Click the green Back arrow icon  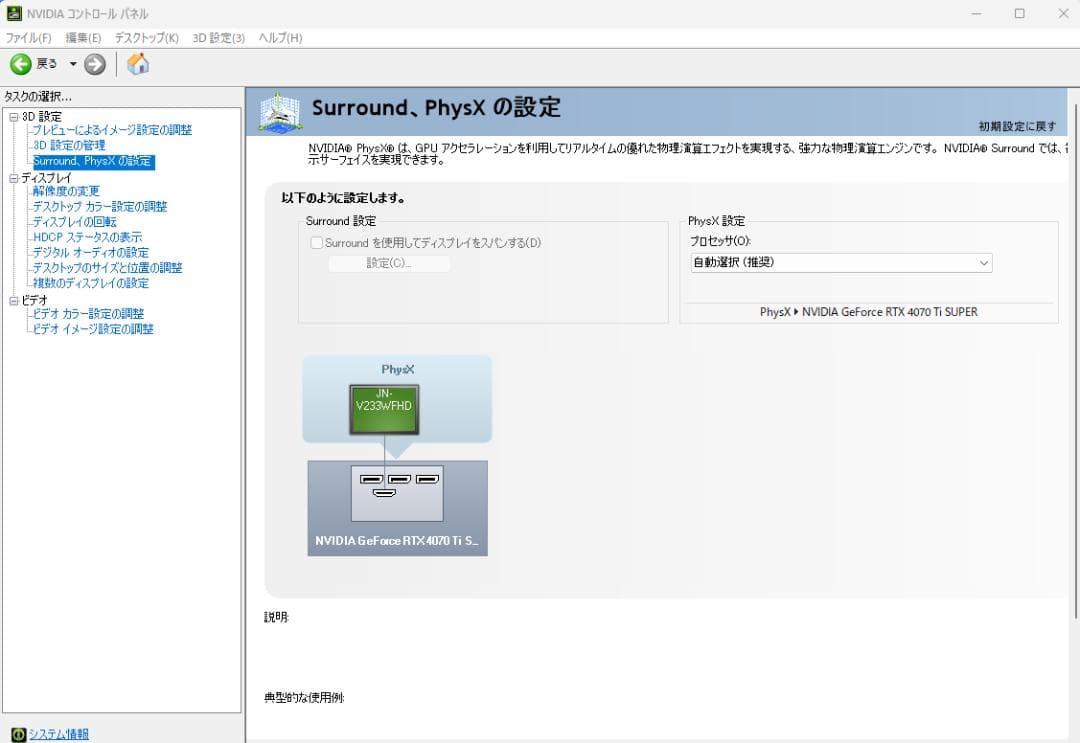click(21, 64)
